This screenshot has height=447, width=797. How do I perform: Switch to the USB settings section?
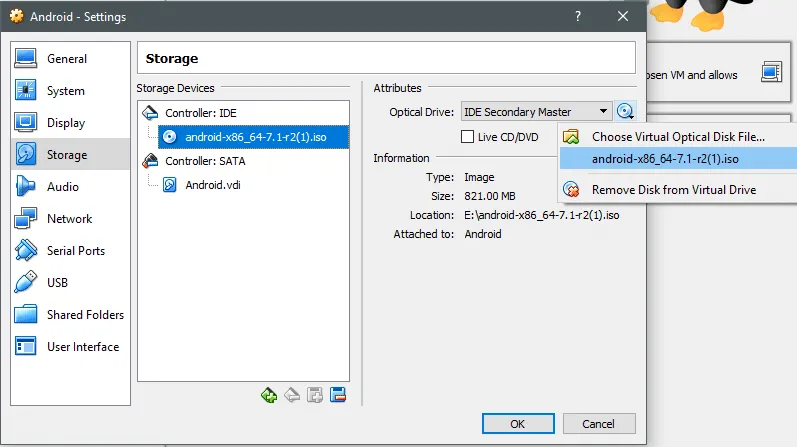pyautogui.click(x=58, y=283)
